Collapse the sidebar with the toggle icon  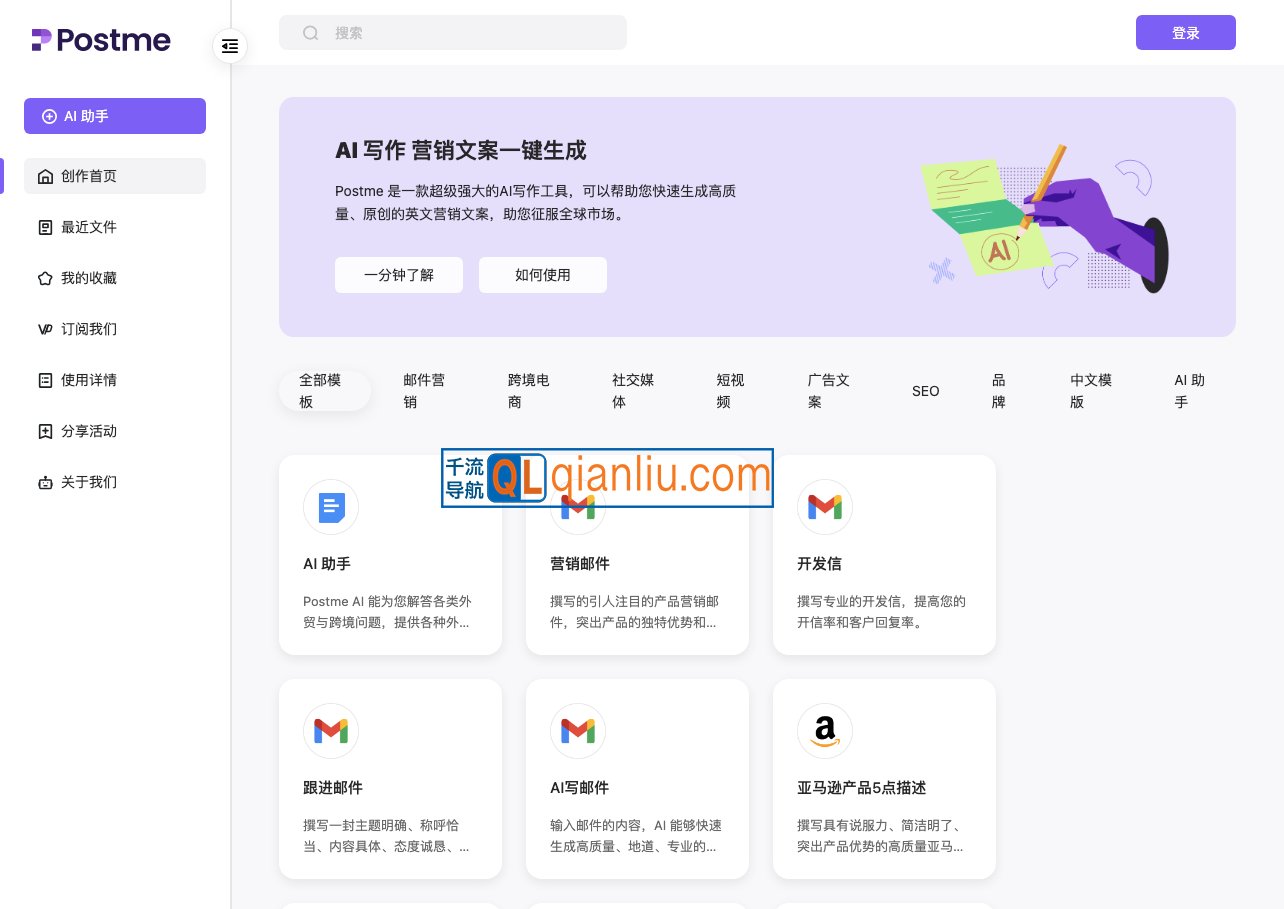[230, 46]
